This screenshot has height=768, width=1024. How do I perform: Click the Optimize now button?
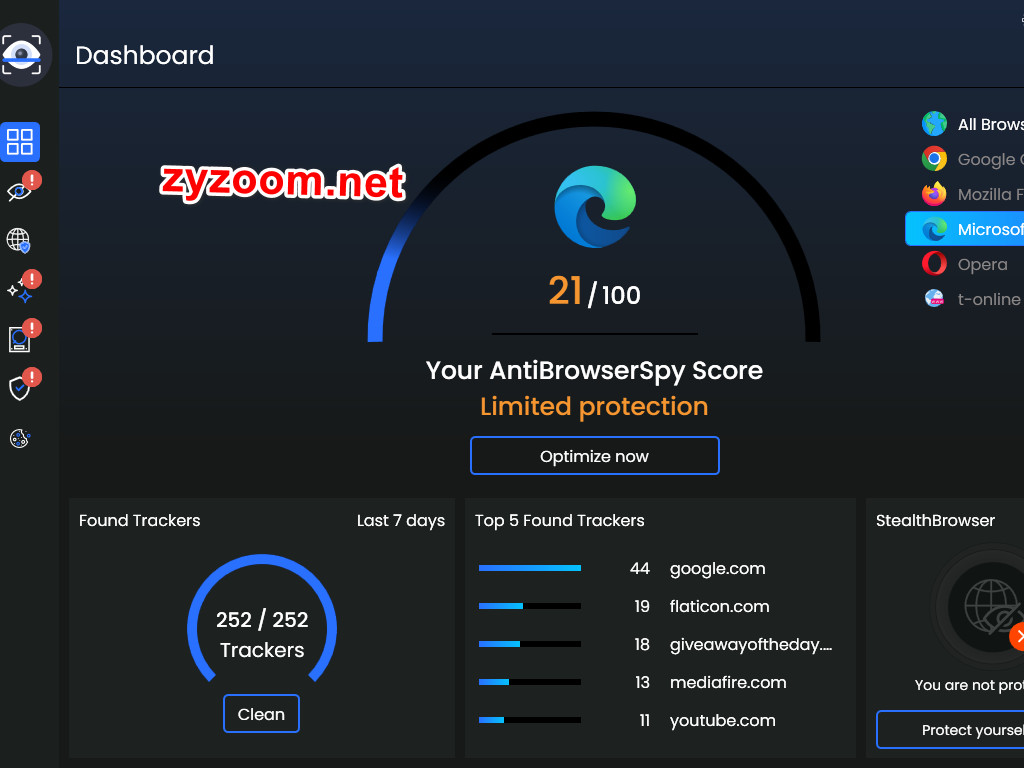[595, 456]
